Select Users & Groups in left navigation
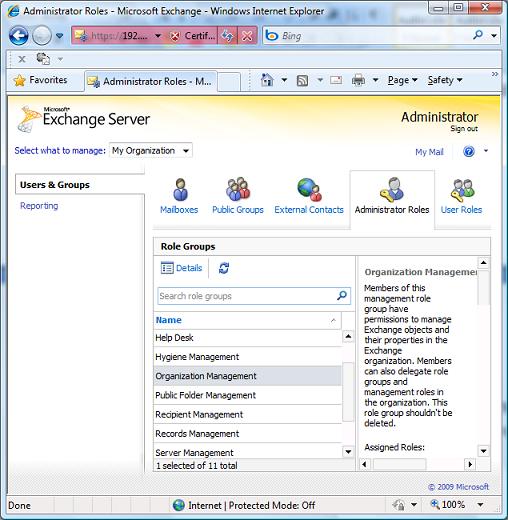 (80, 184)
